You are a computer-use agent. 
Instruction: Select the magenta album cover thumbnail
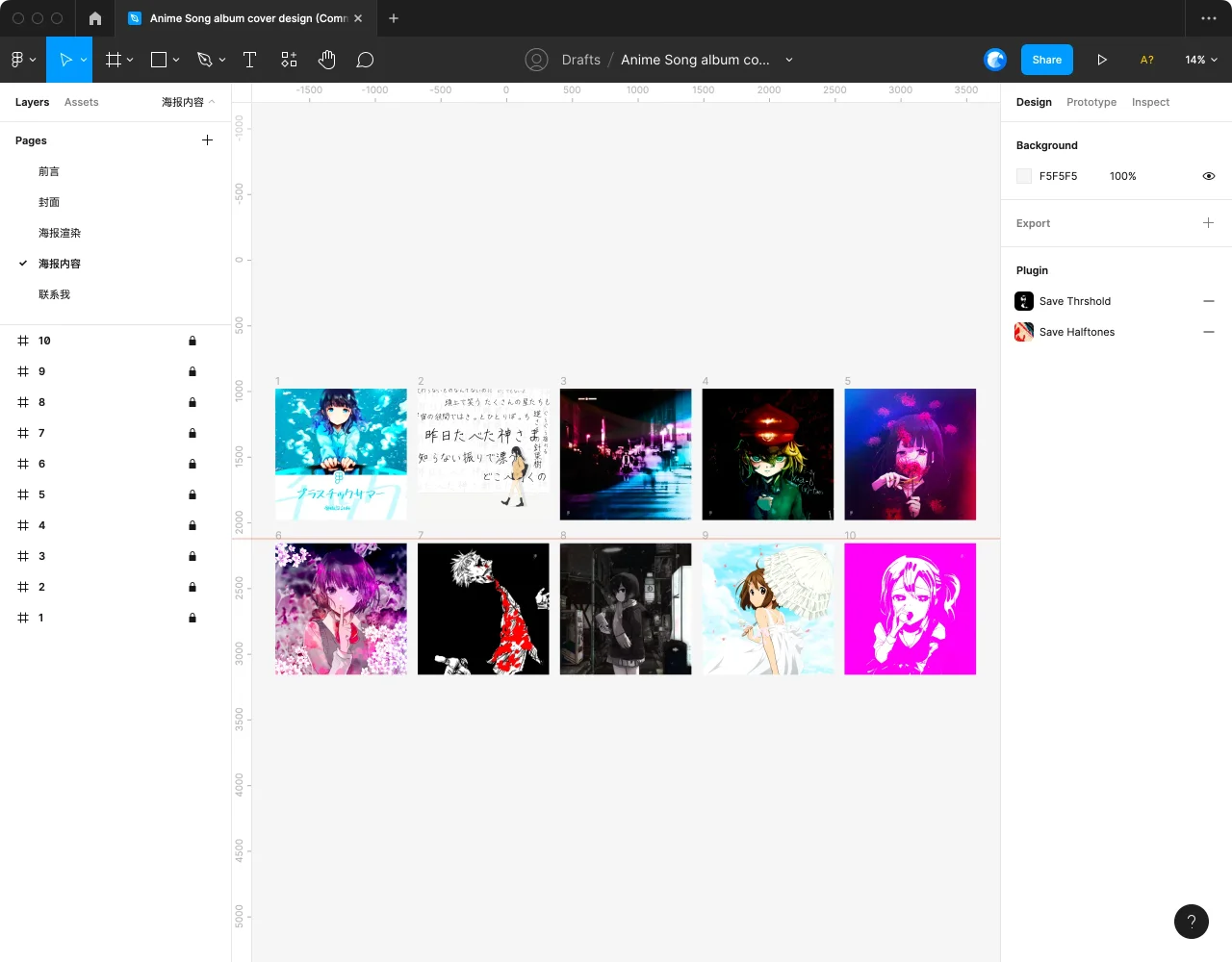coord(910,609)
